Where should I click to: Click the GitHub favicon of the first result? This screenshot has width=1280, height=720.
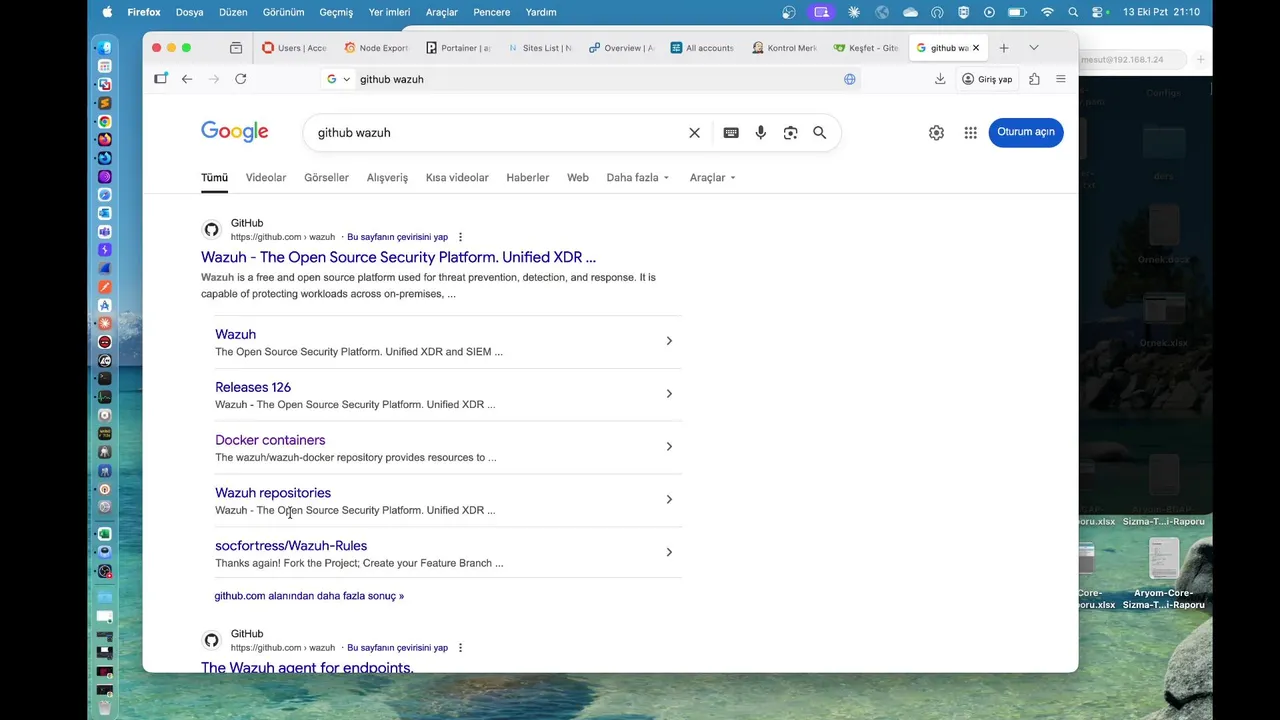[x=211, y=230]
